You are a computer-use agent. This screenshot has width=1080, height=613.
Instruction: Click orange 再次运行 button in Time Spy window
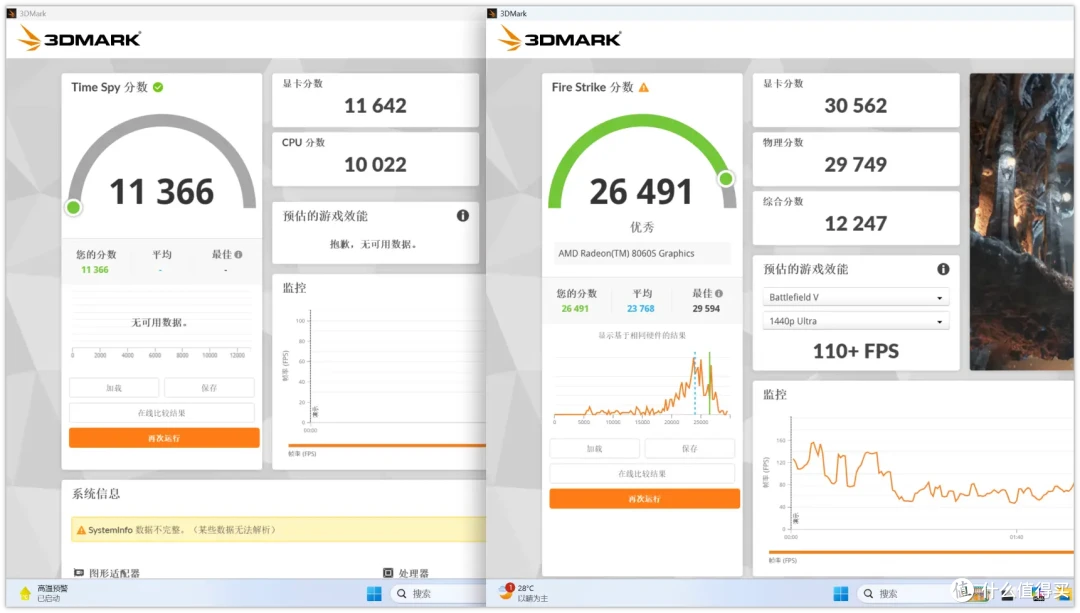(164, 438)
